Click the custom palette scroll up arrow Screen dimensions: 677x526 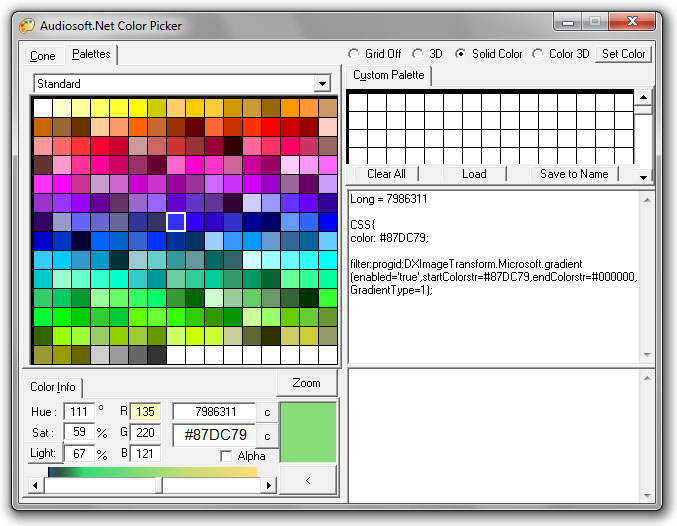(x=643, y=97)
